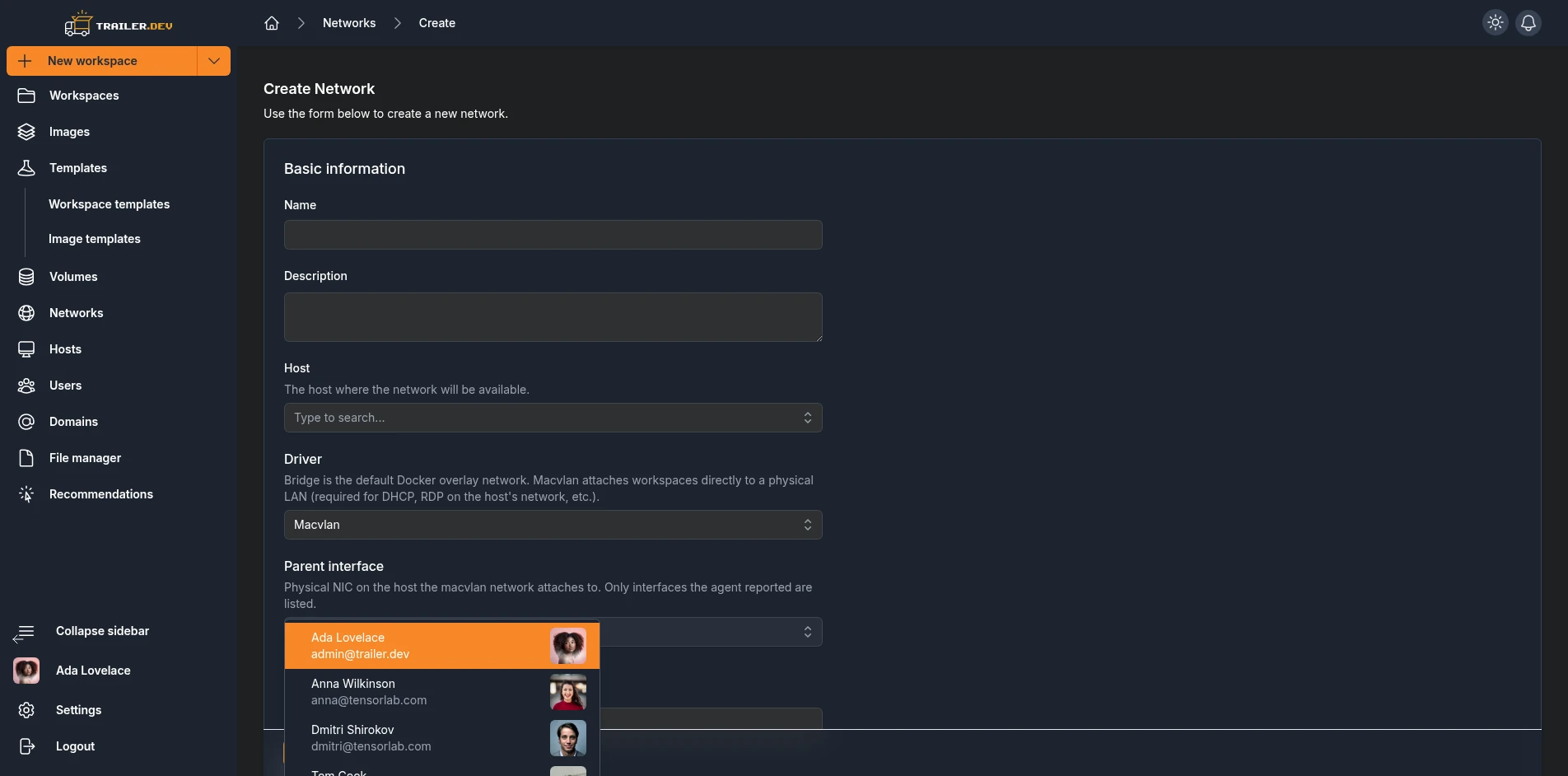
Task: Focus the Name input field
Action: (x=553, y=235)
